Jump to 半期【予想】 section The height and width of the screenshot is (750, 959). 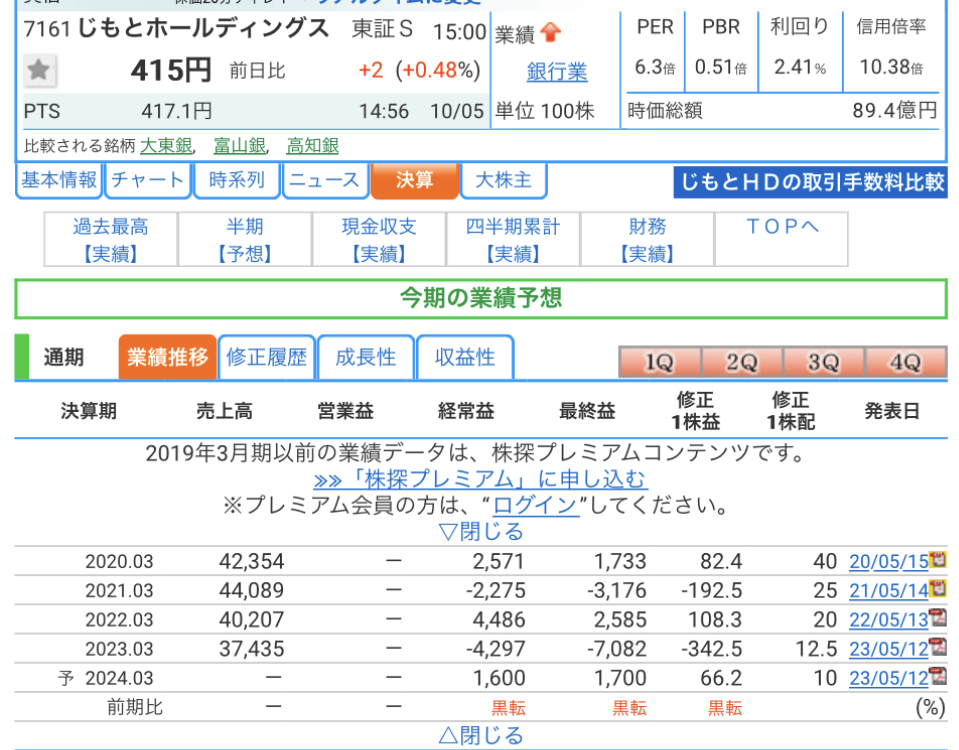[245, 239]
